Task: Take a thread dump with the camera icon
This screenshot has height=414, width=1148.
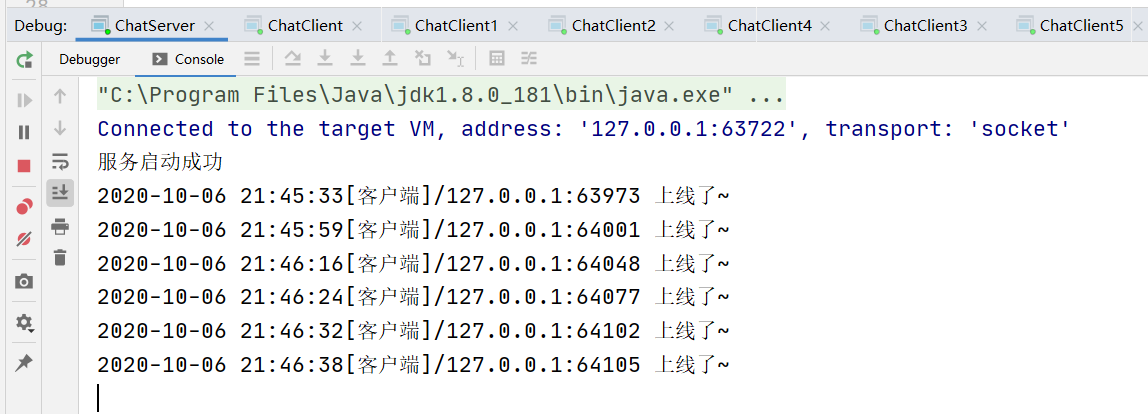Action: pos(24,281)
